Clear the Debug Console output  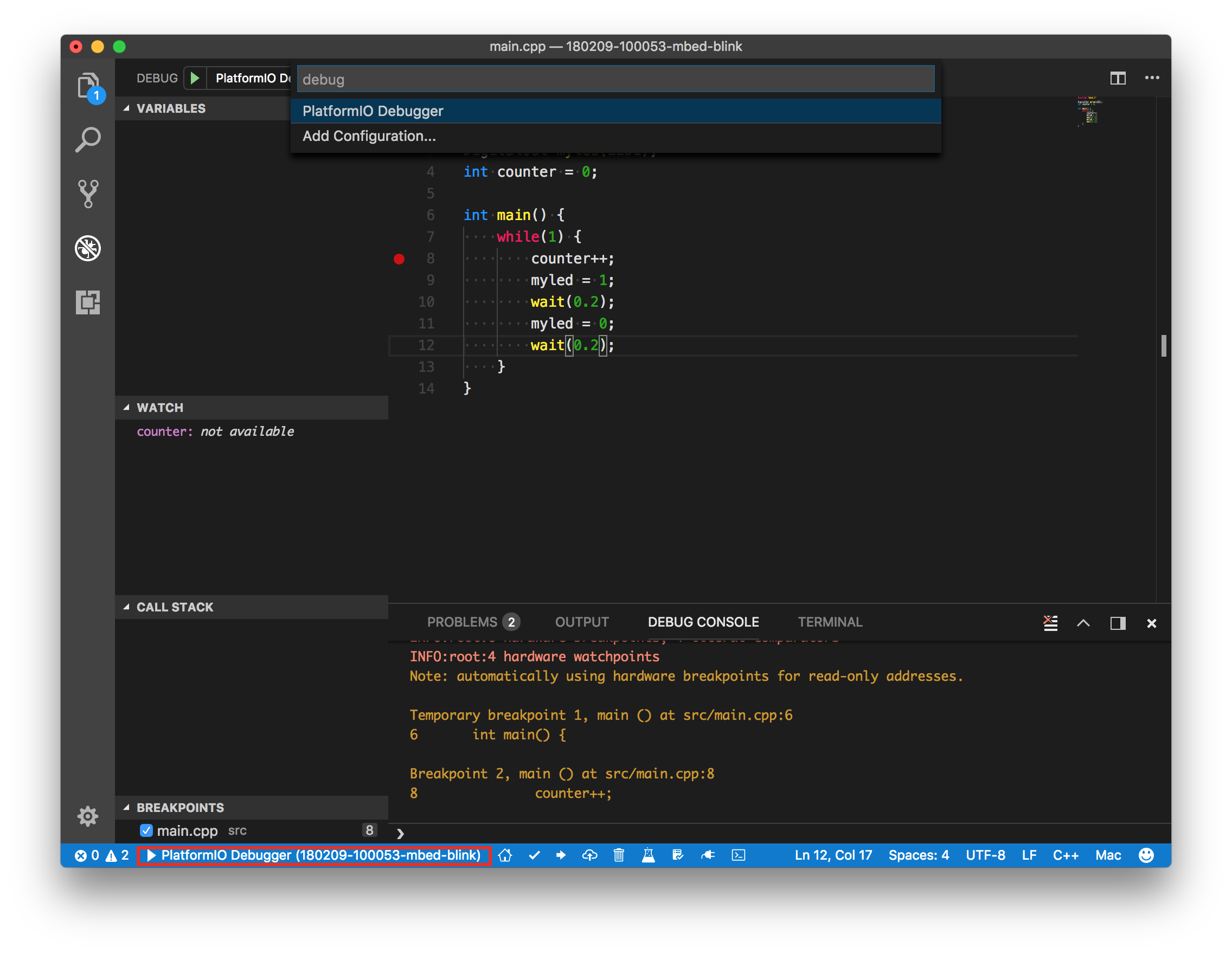[1050, 623]
